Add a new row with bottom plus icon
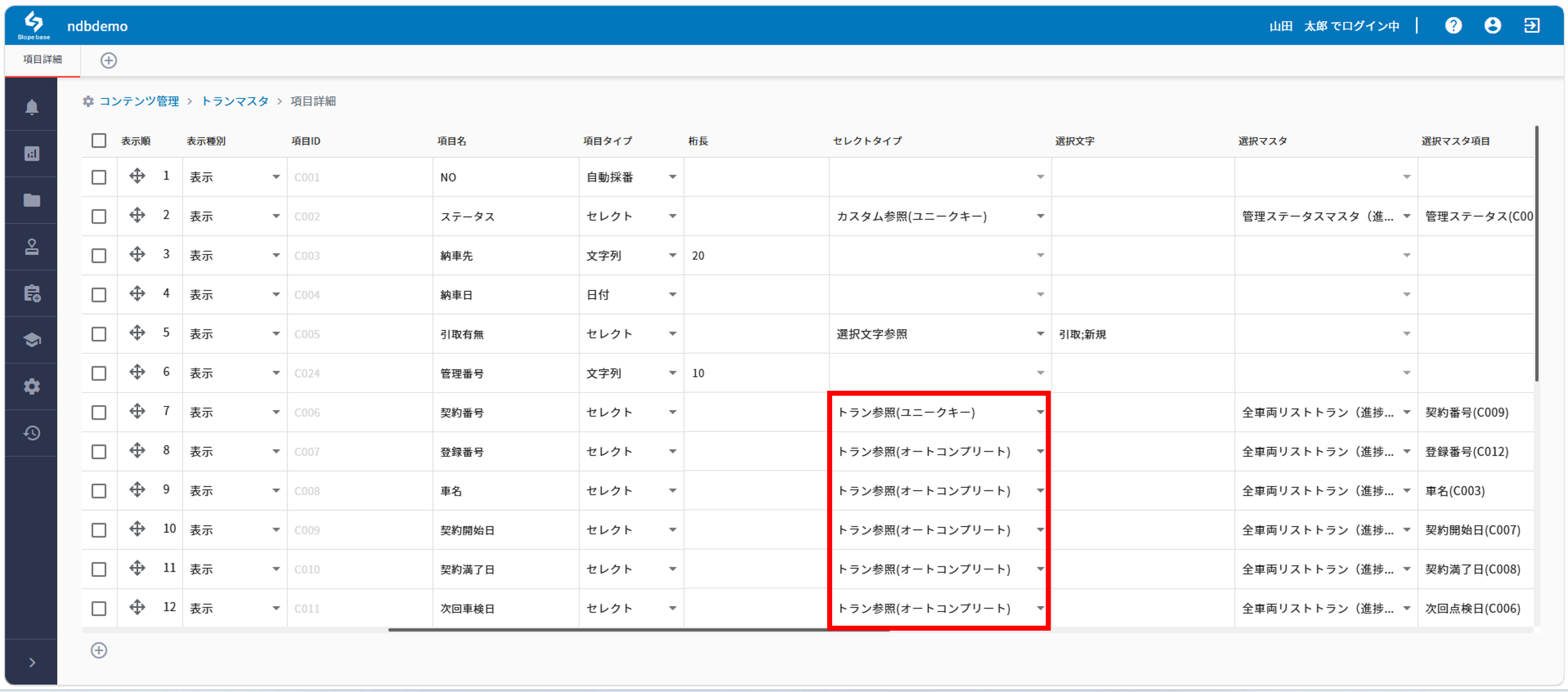Image resolution: width=1568 pixels, height=692 pixels. click(99, 650)
